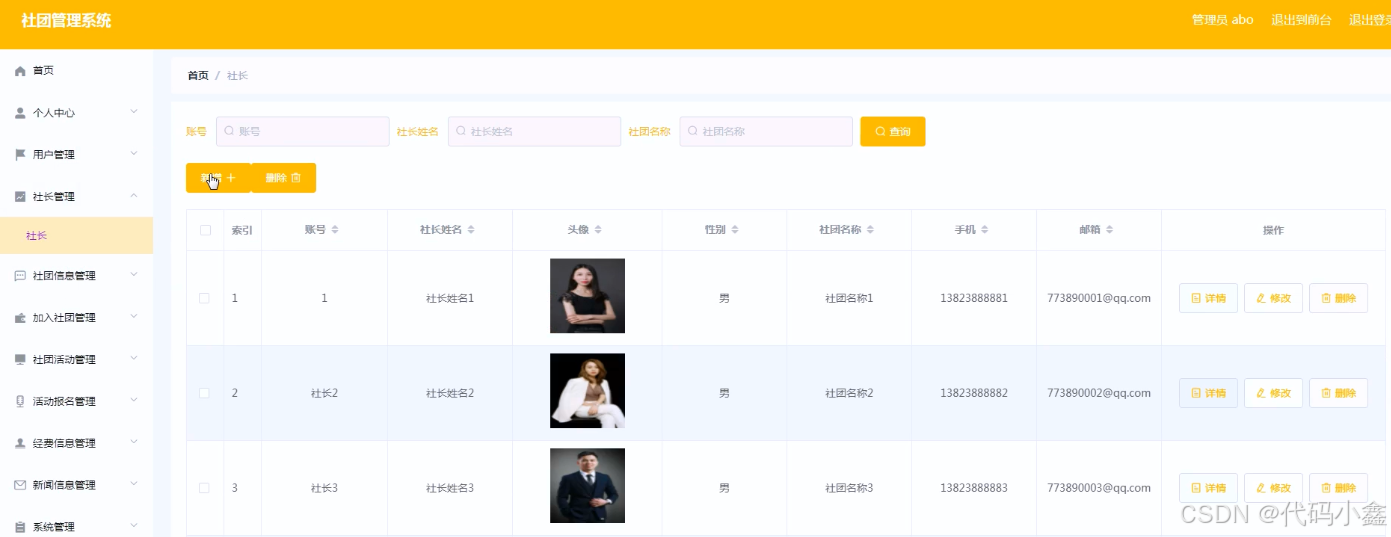1391x537 pixels.
Task: Click the envelope icon for 新闻信息管理
Action: coord(20,485)
